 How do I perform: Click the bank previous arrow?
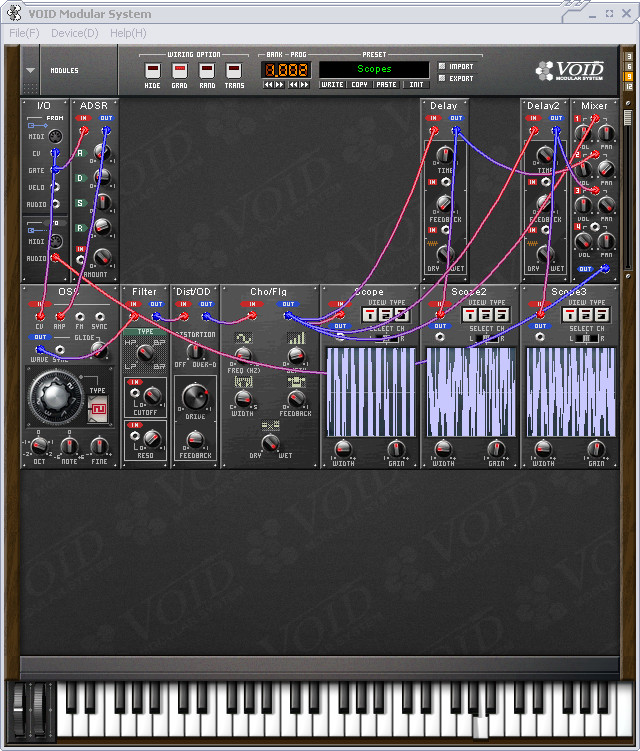click(x=268, y=84)
